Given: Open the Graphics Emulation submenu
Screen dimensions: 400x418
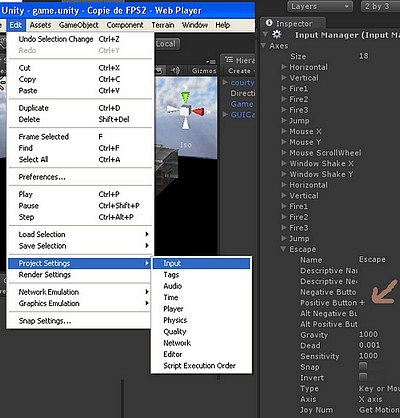Looking at the screenshot, I should 80,303.
